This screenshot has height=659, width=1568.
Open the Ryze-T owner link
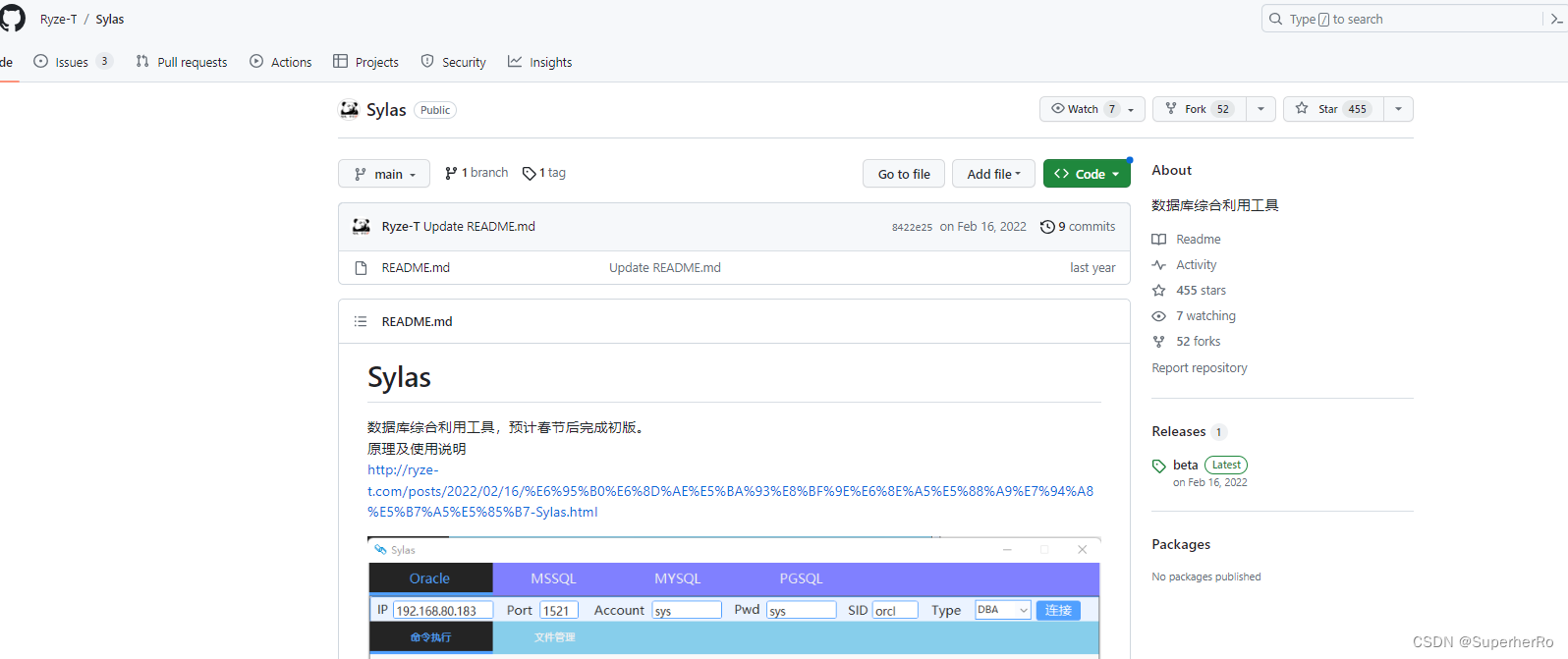(58, 19)
